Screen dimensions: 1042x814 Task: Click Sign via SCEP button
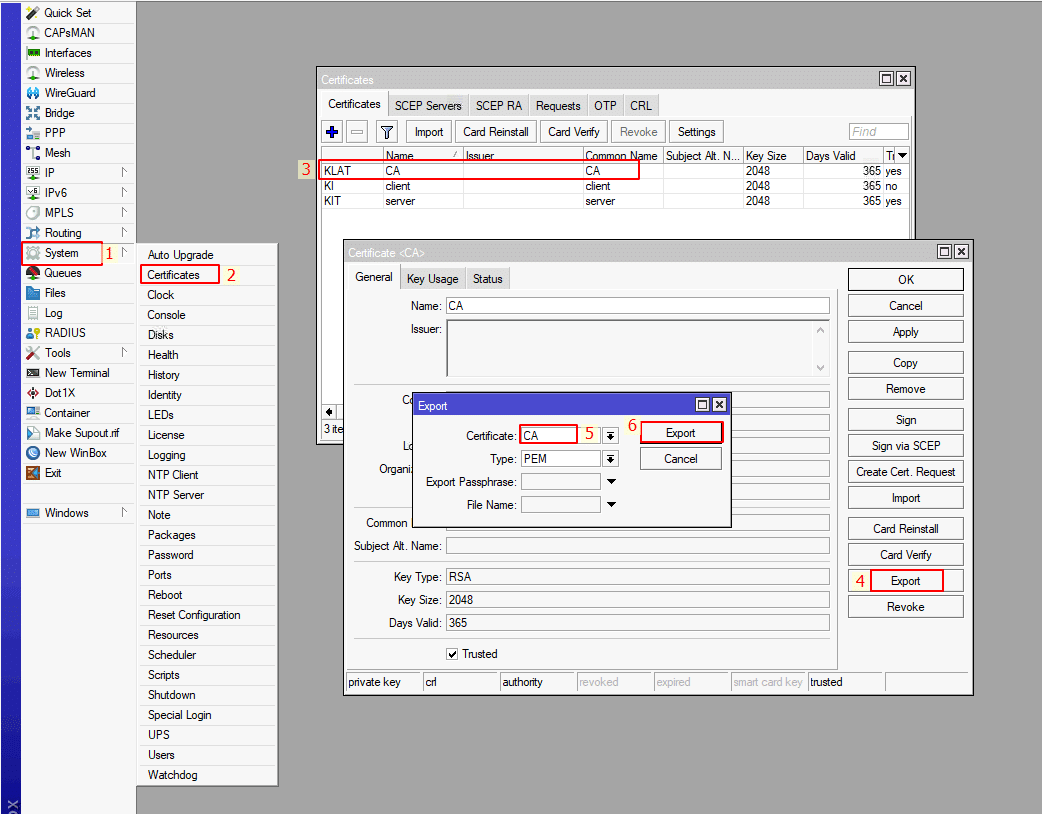906,445
